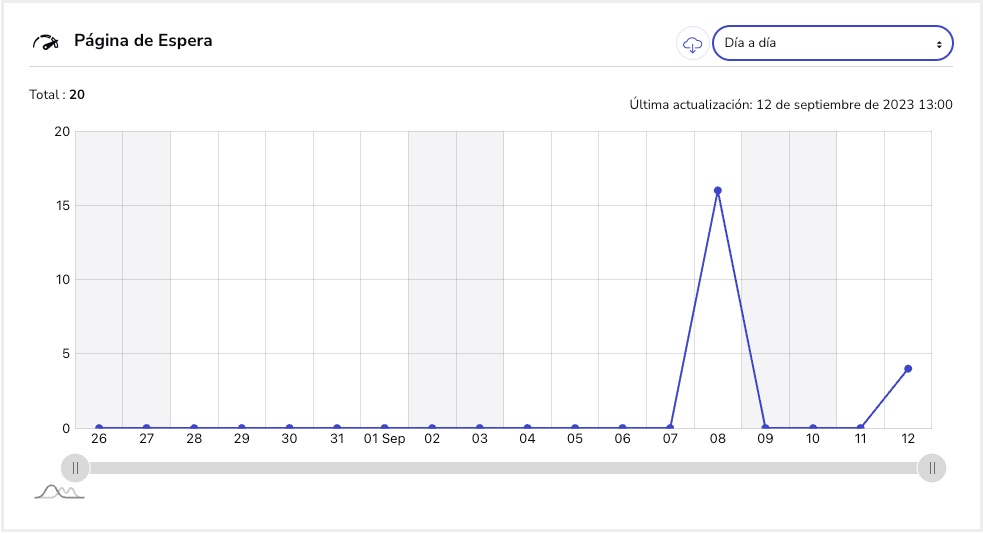The height and width of the screenshot is (533, 983).
Task: Click the Última actualización timestamp text
Action: click(791, 104)
